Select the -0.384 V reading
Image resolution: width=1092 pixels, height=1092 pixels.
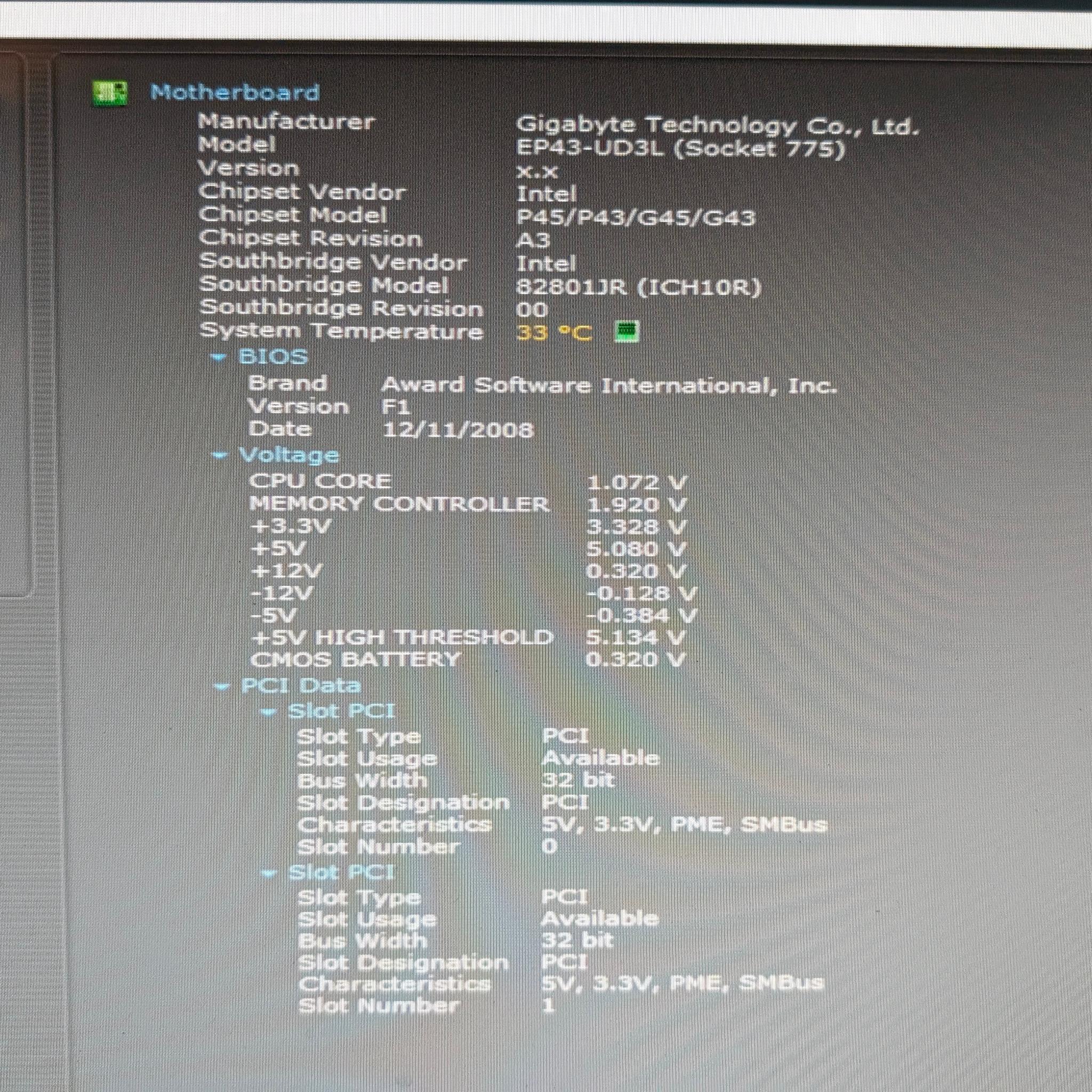(641, 615)
